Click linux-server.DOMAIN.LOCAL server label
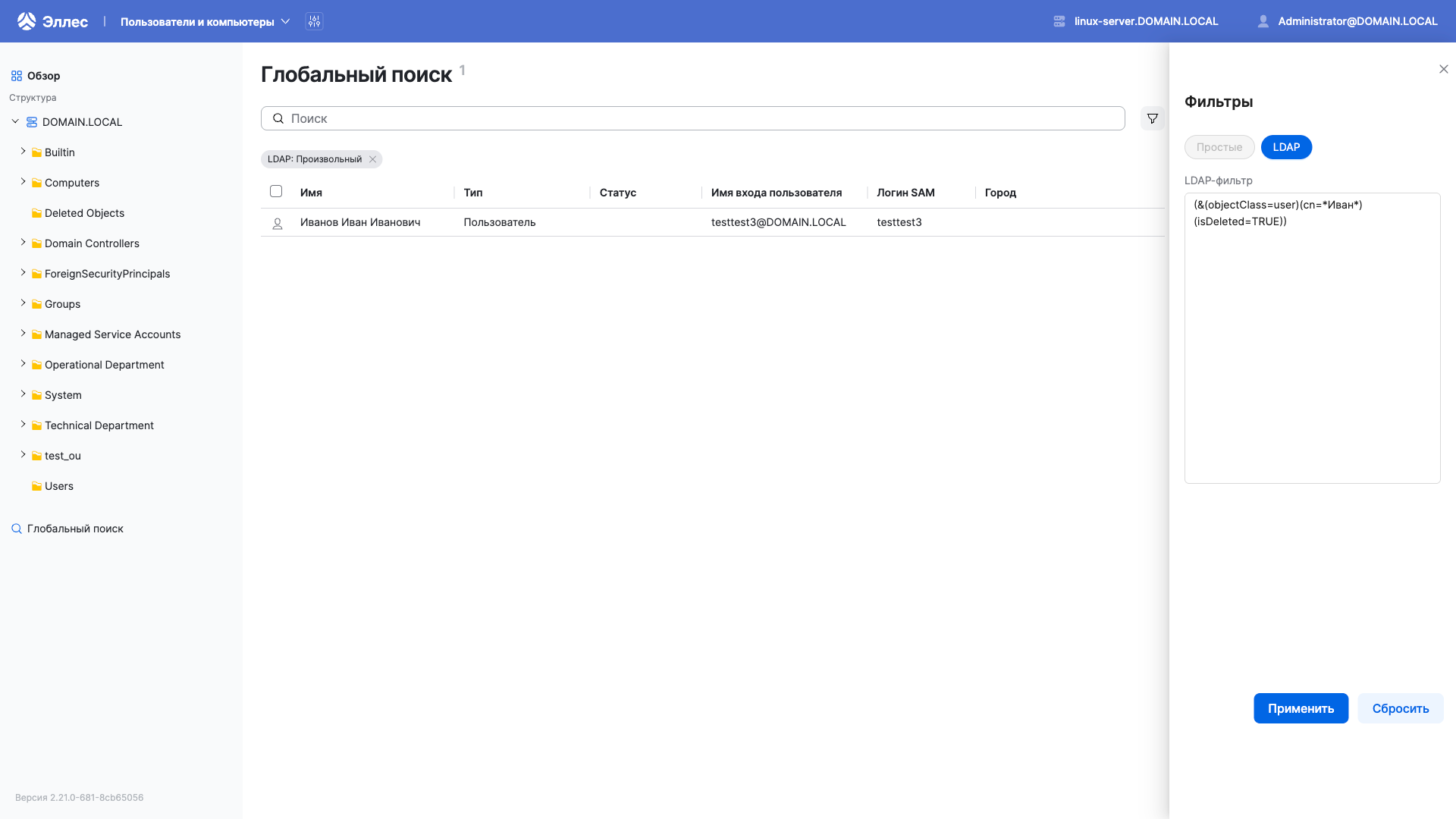The width and height of the screenshot is (1456, 819). coord(1146,21)
